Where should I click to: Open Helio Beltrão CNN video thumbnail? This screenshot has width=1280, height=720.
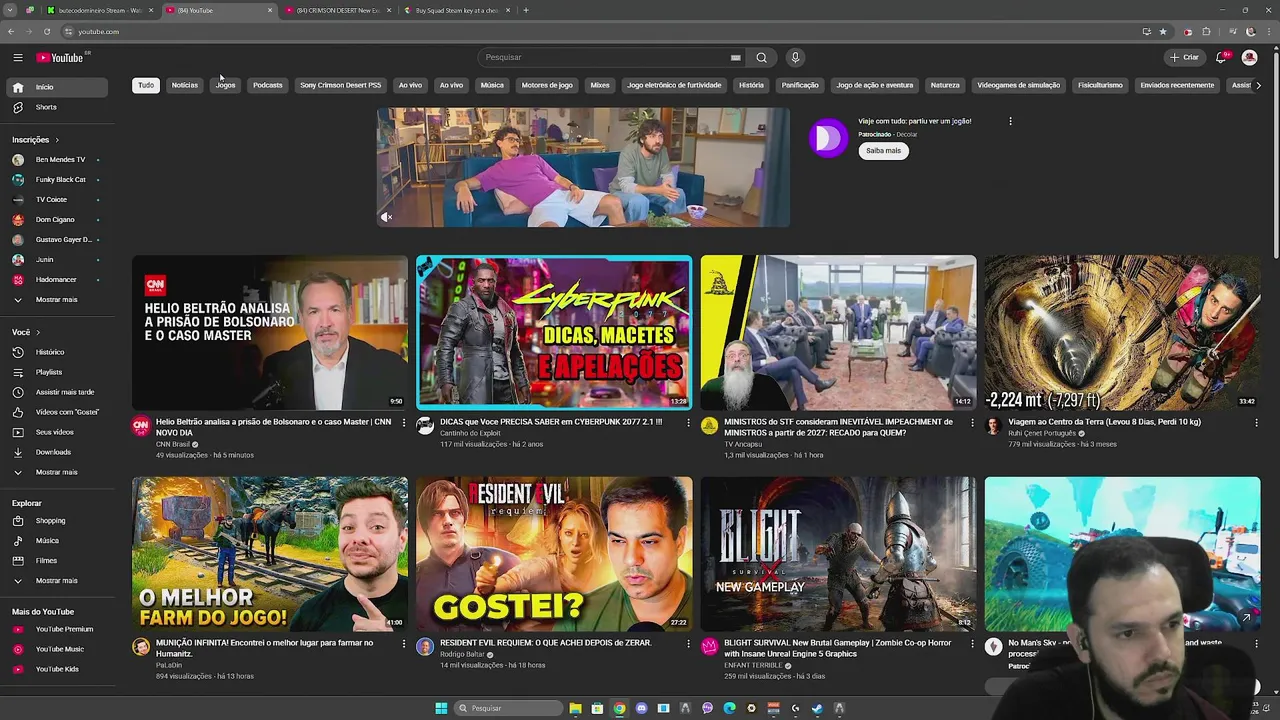point(270,332)
